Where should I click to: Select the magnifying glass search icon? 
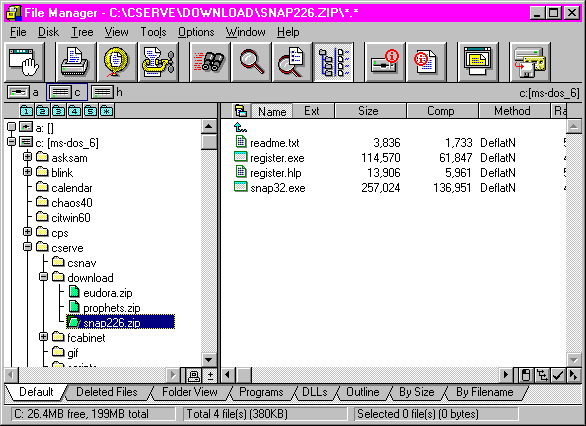pyautogui.click(x=251, y=62)
